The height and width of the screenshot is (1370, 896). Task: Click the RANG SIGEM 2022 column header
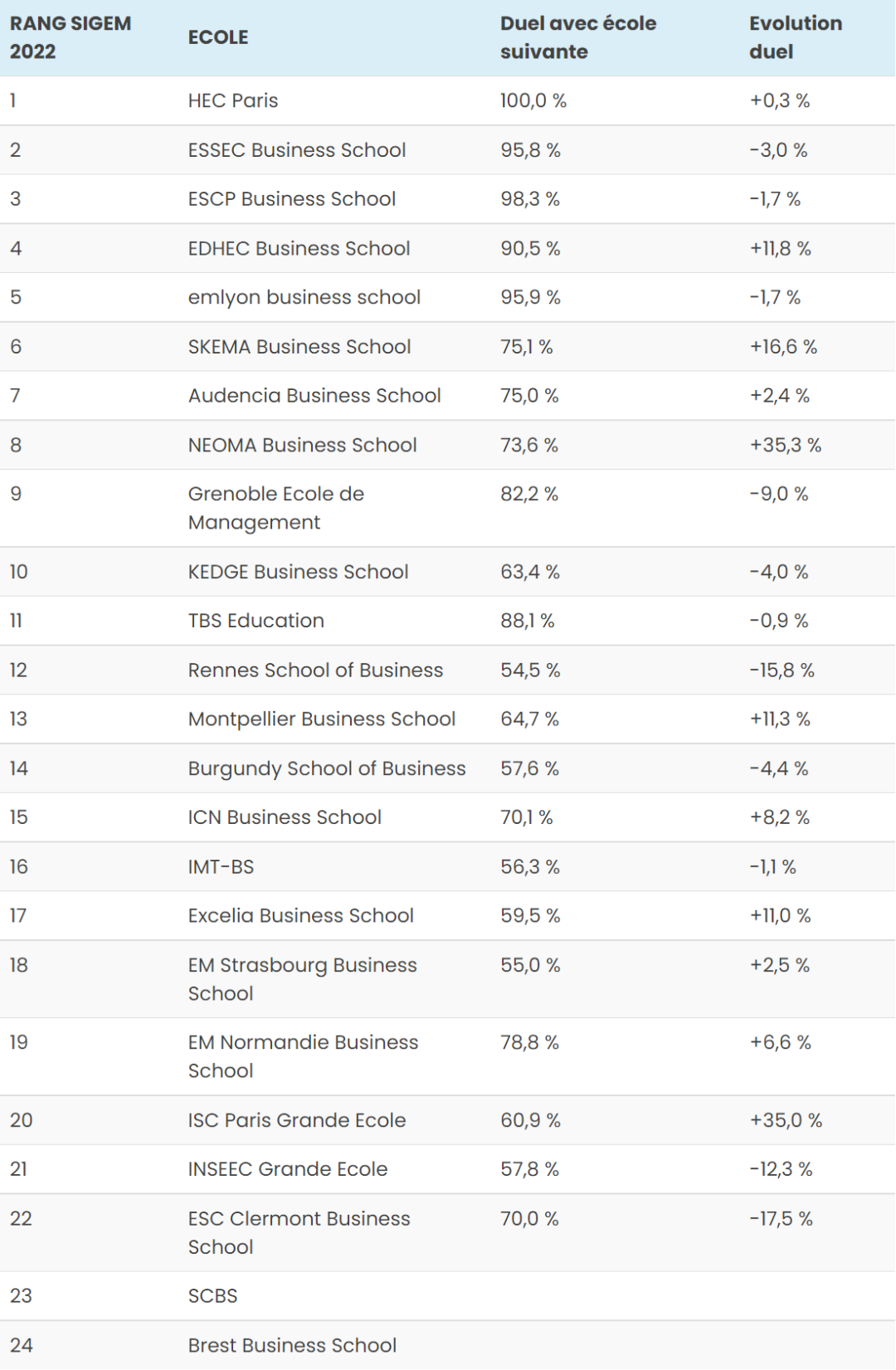click(x=71, y=37)
